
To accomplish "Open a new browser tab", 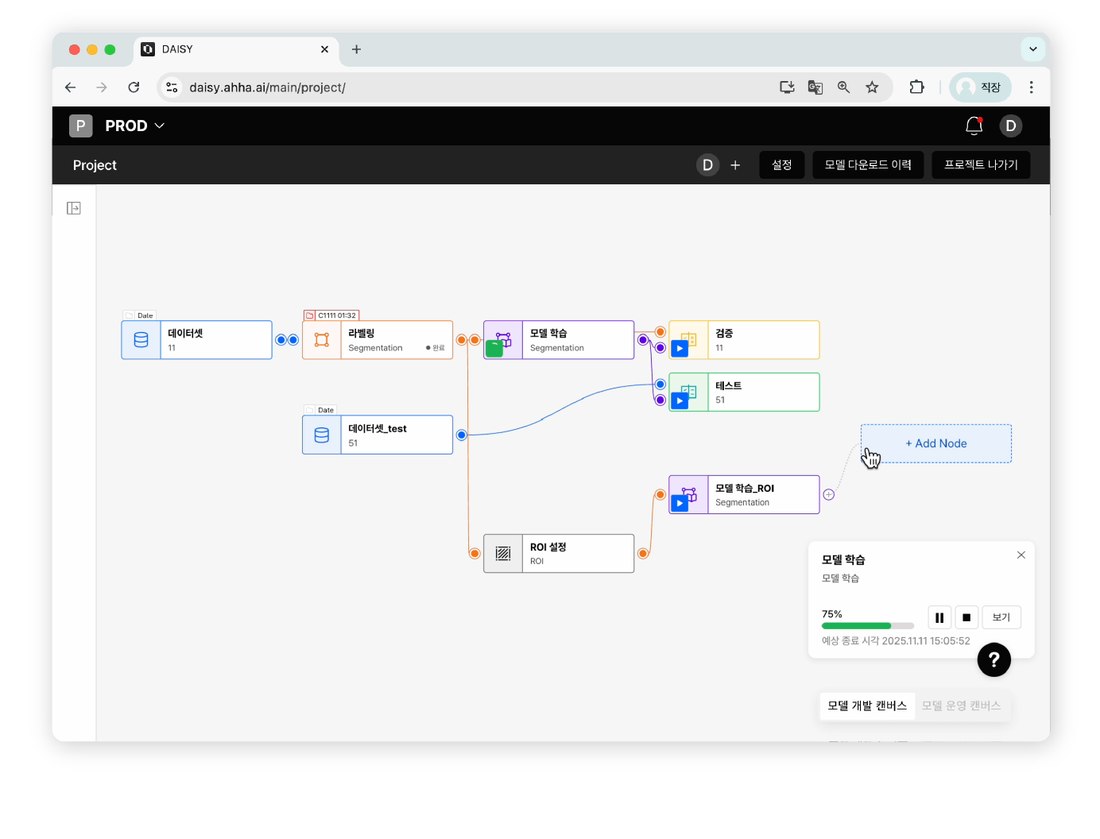I will [x=356, y=49].
